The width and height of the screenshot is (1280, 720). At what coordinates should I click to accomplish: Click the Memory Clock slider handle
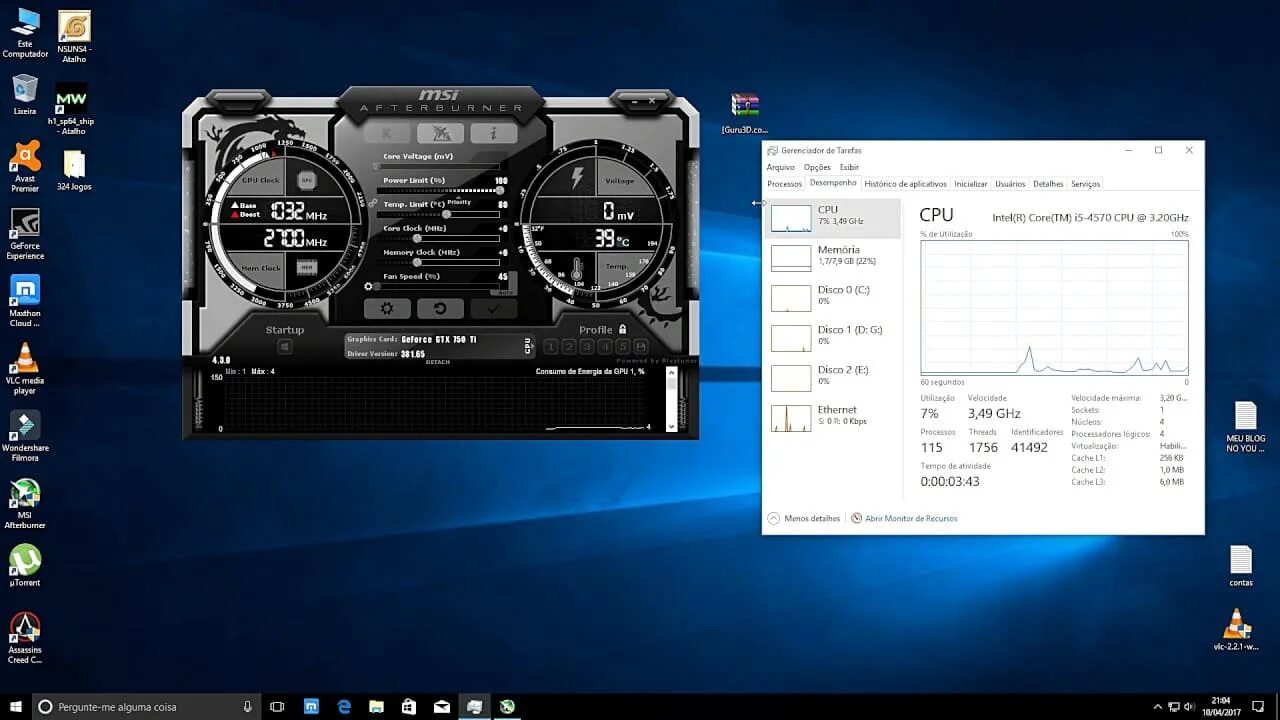pyautogui.click(x=417, y=262)
